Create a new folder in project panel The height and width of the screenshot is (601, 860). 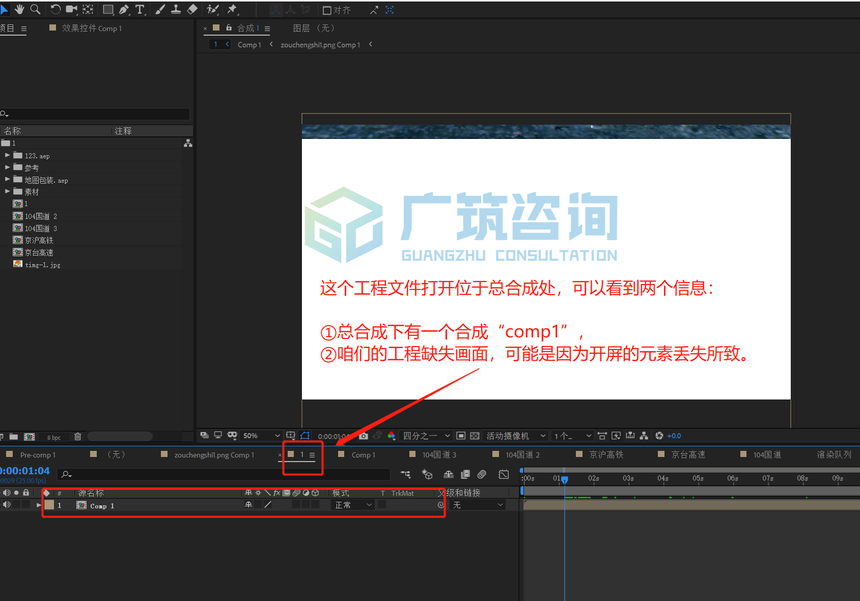coord(14,436)
